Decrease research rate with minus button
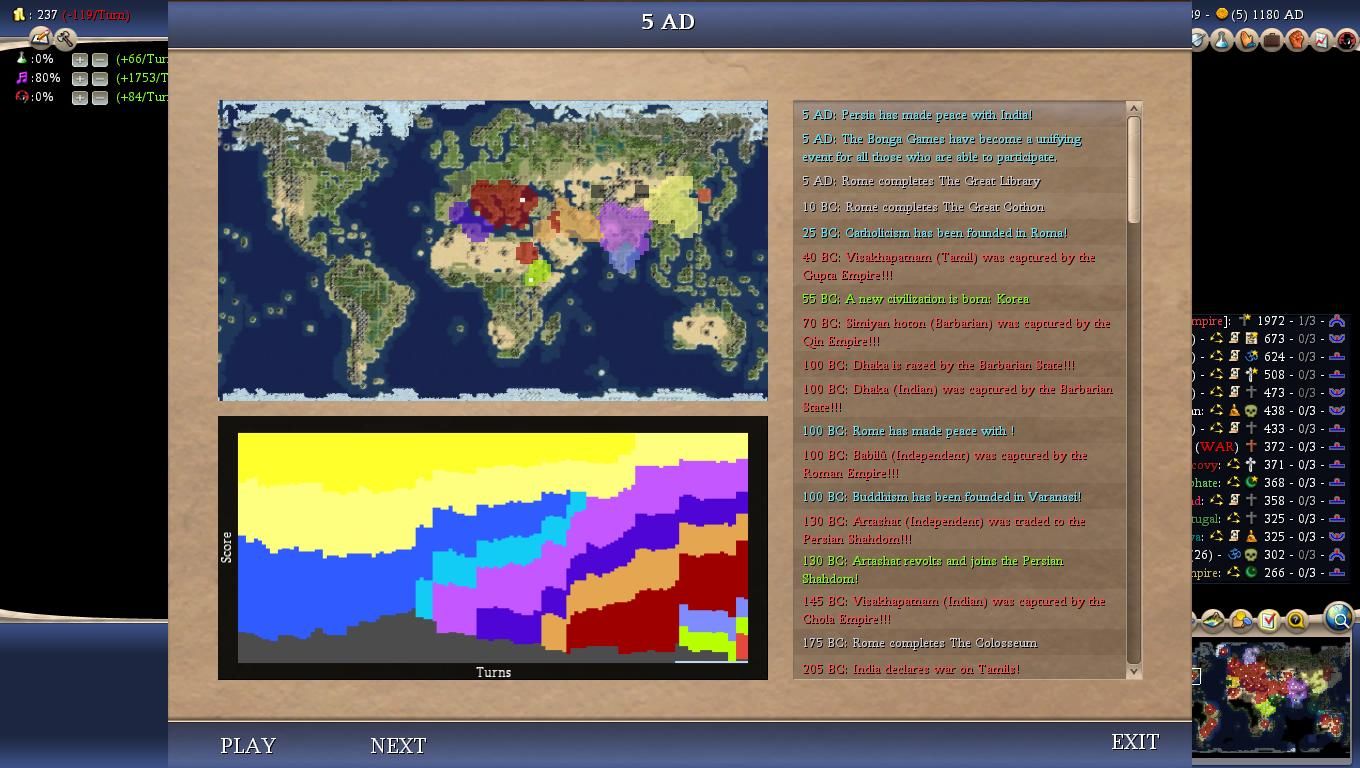The height and width of the screenshot is (768, 1360). pos(99,60)
